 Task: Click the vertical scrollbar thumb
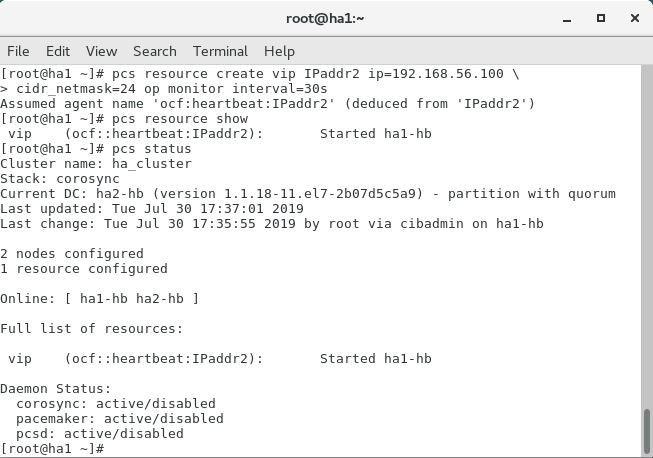click(x=647, y=432)
